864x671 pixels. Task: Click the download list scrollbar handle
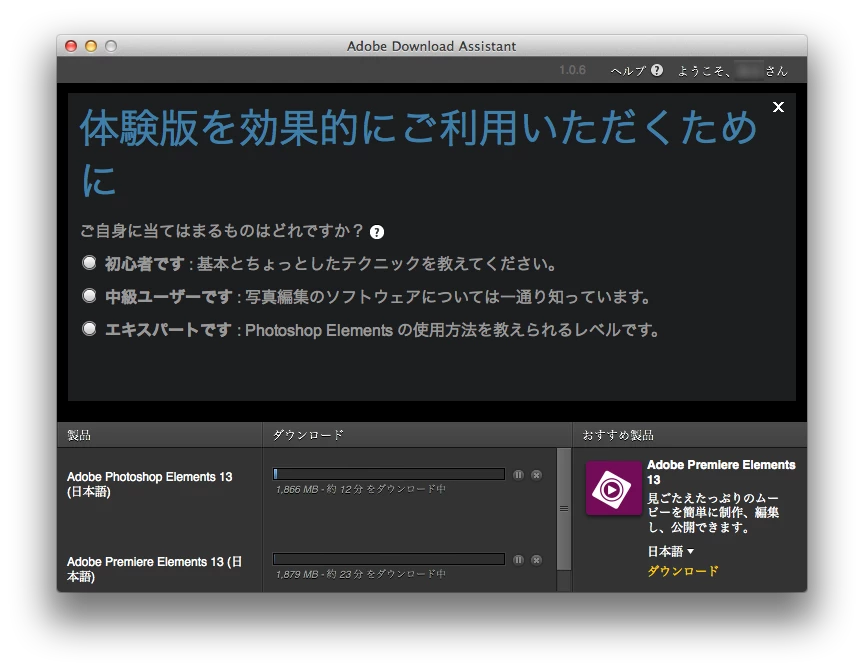pyautogui.click(x=564, y=508)
